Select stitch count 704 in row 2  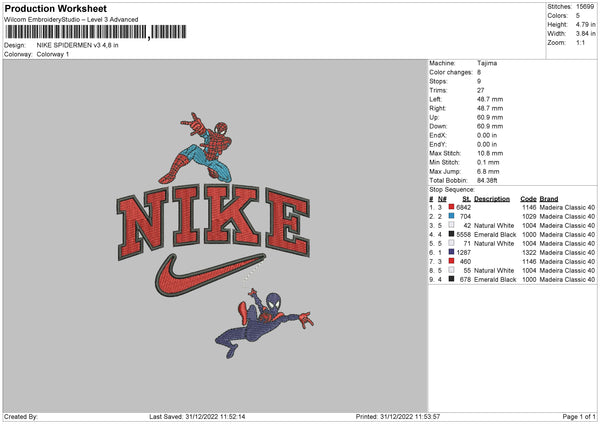465,216
